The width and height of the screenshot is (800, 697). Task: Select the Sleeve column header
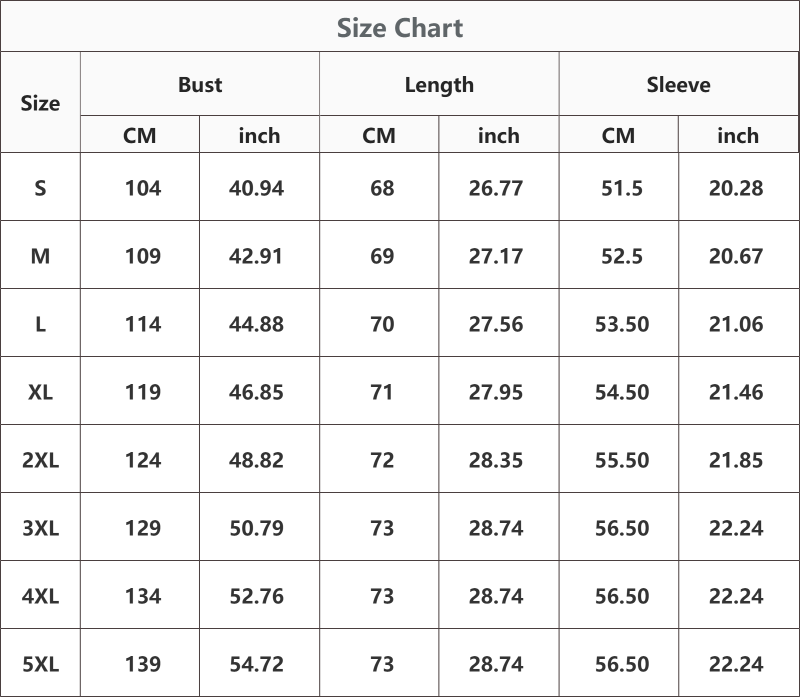[x=679, y=85]
